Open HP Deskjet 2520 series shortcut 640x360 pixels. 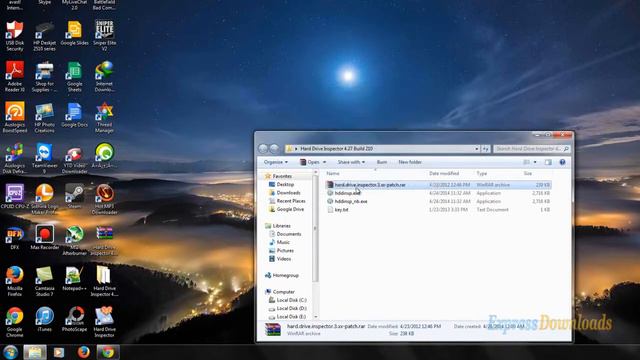click(x=44, y=36)
